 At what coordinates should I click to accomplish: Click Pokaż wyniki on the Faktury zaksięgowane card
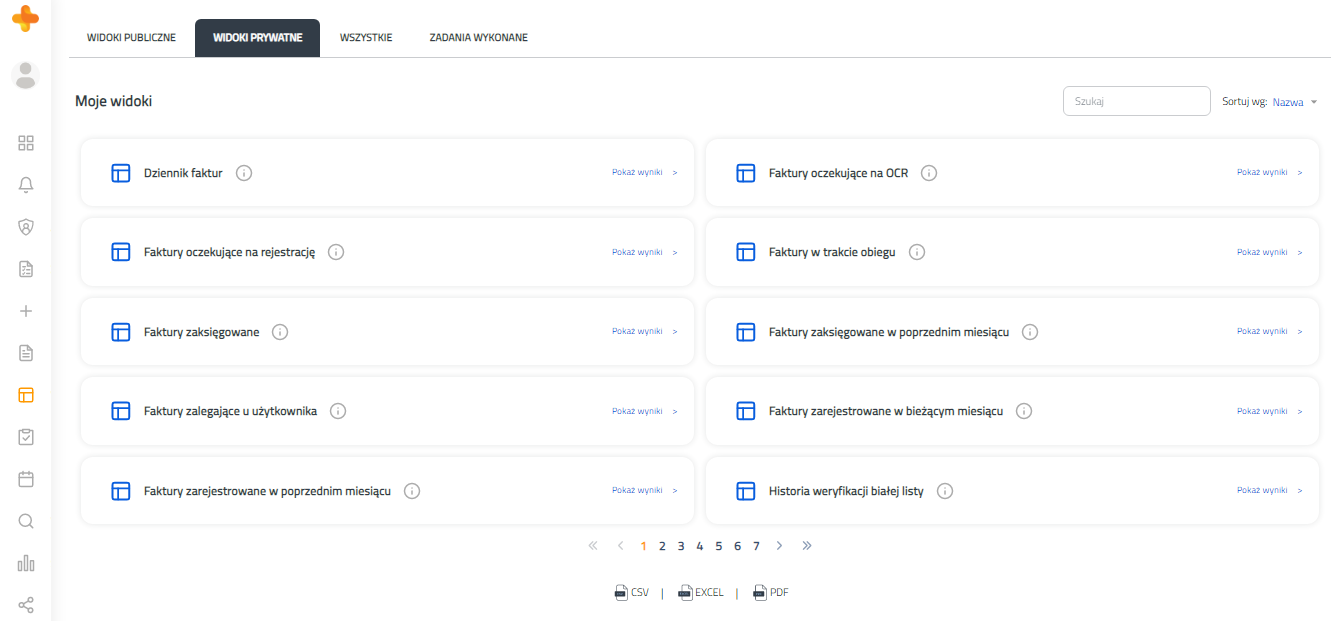pyautogui.click(x=645, y=331)
